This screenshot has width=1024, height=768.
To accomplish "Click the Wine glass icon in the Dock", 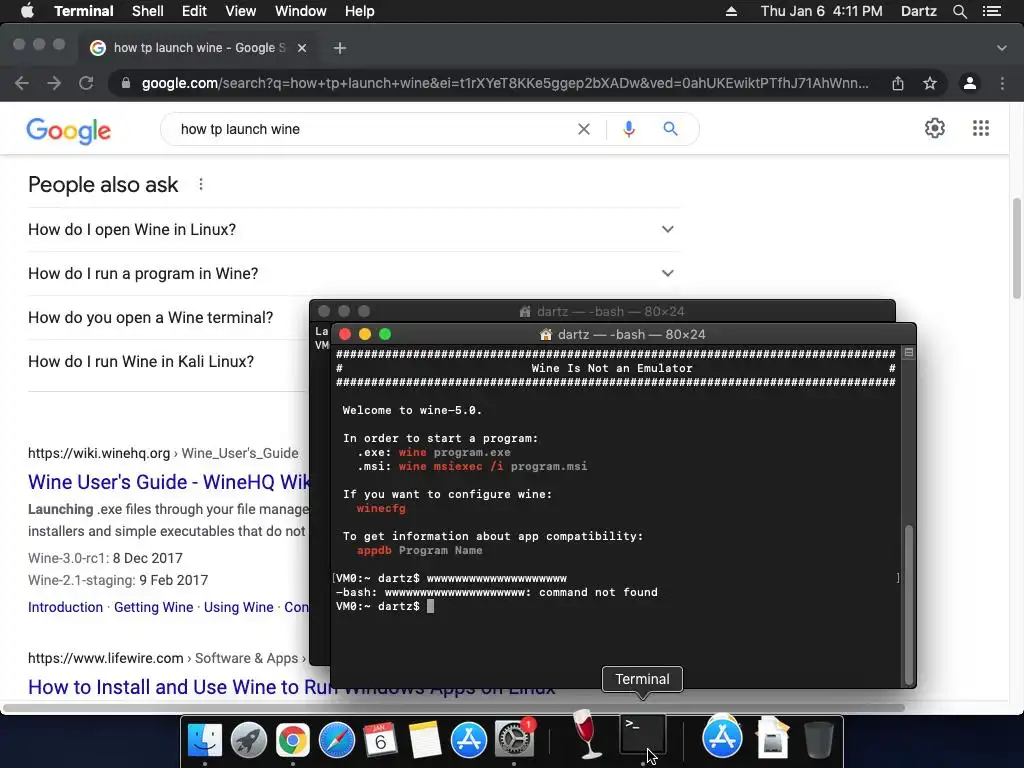I will [586, 735].
